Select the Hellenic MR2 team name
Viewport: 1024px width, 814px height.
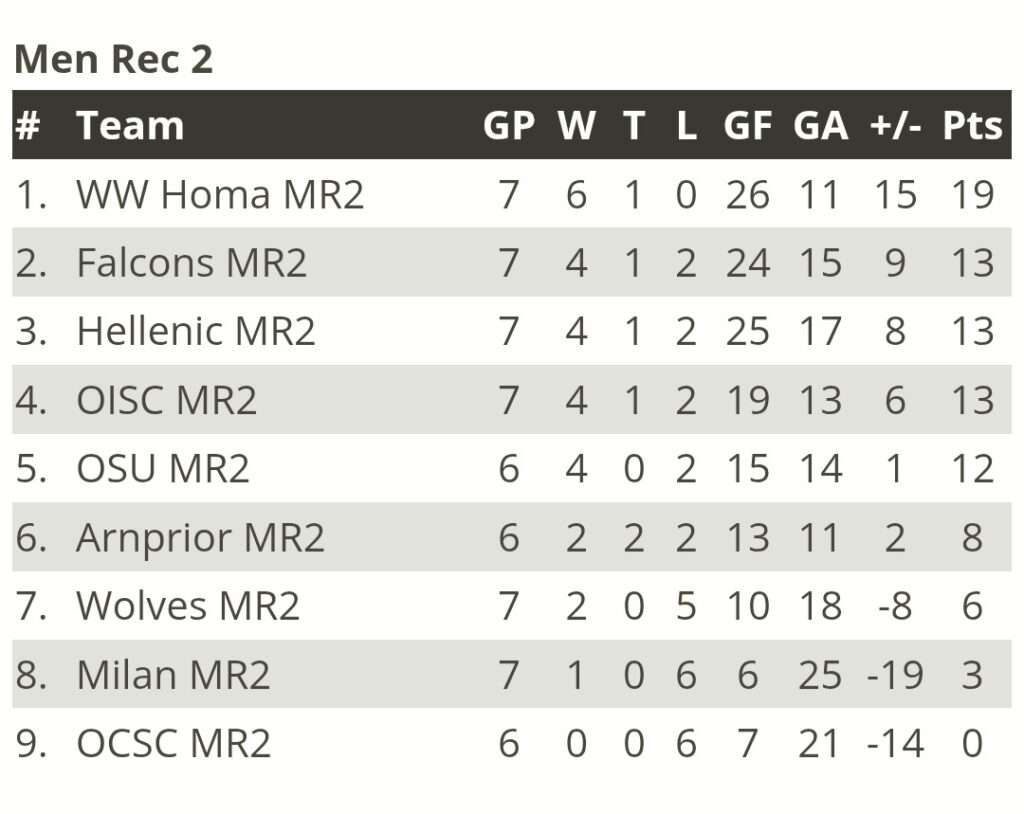196,331
